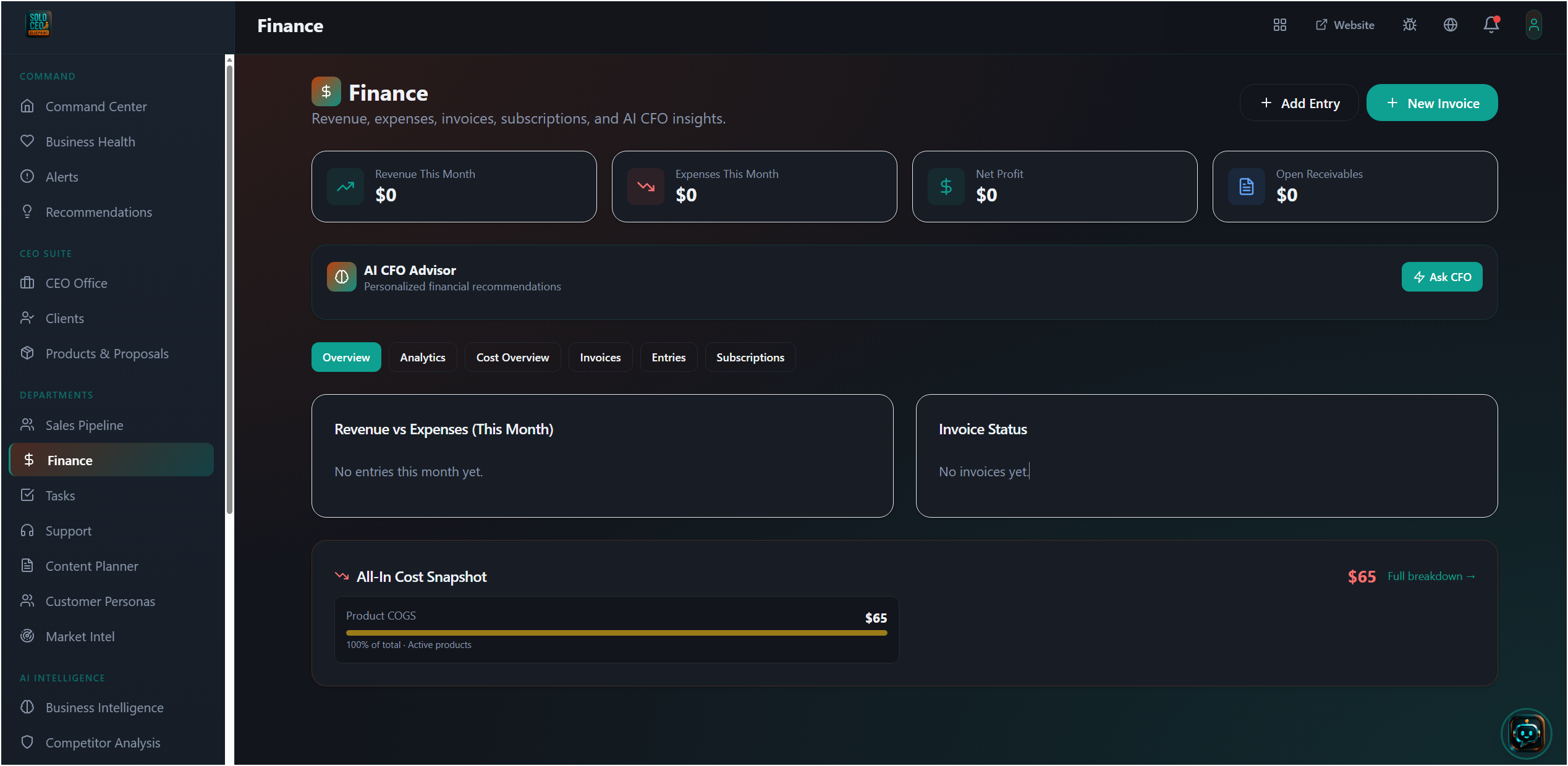Click the Market Intel target icon
This screenshot has width=1568, height=766.
pyautogui.click(x=27, y=636)
